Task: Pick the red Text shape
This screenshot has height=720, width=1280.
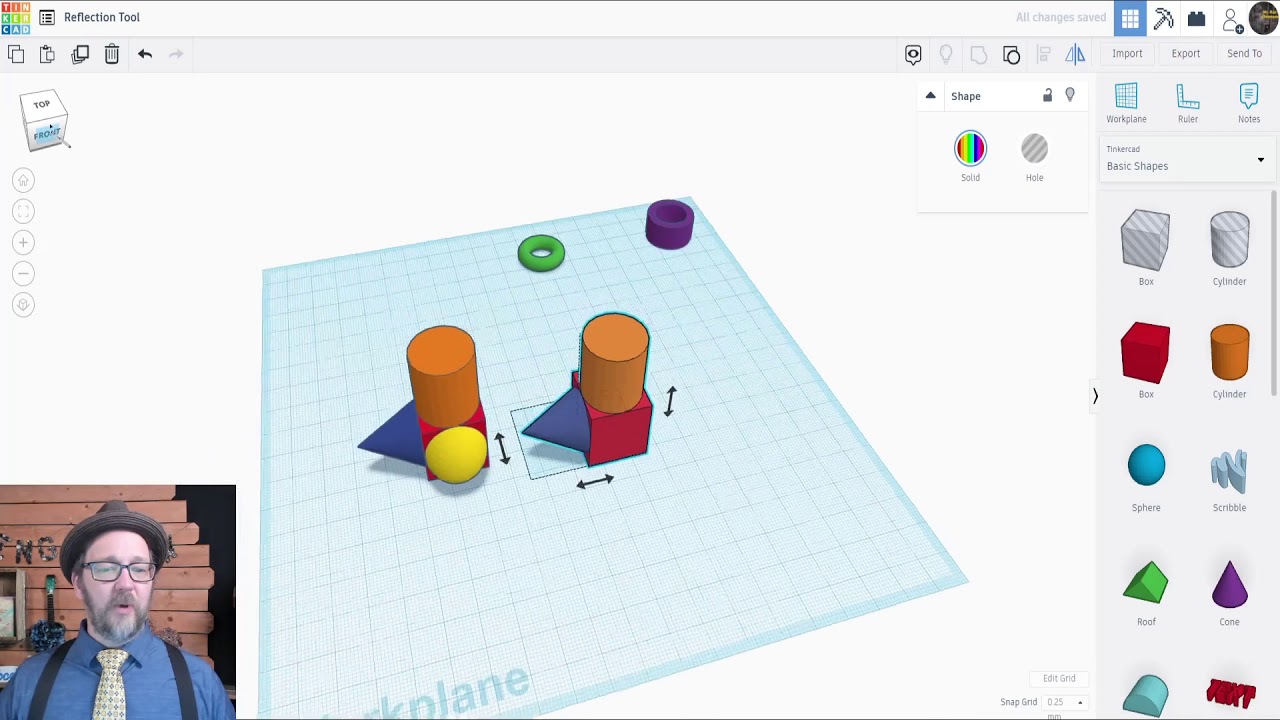Action: pos(1230,693)
